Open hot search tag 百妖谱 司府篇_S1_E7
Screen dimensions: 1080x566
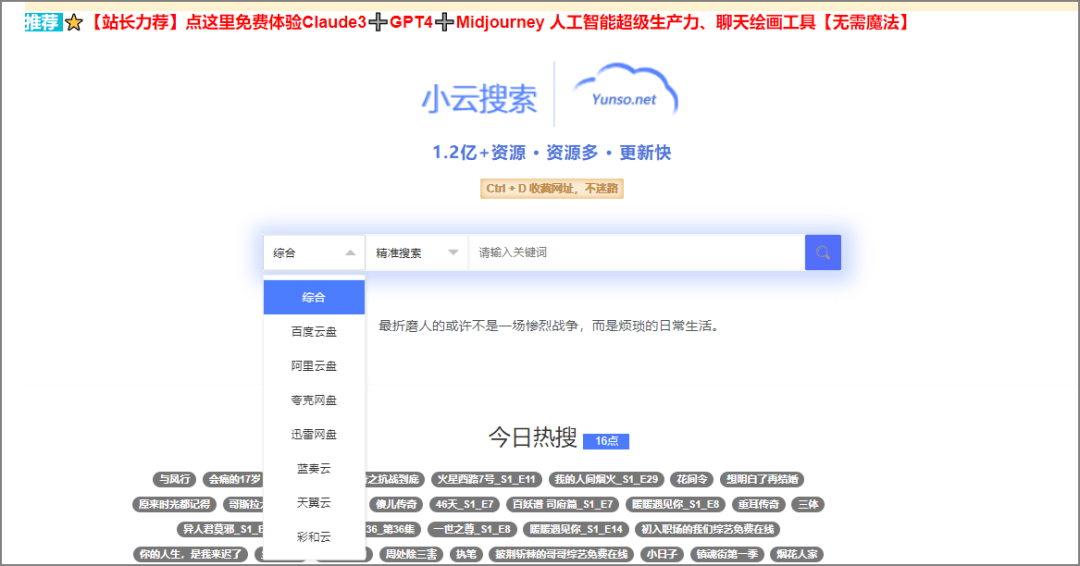[562, 504]
